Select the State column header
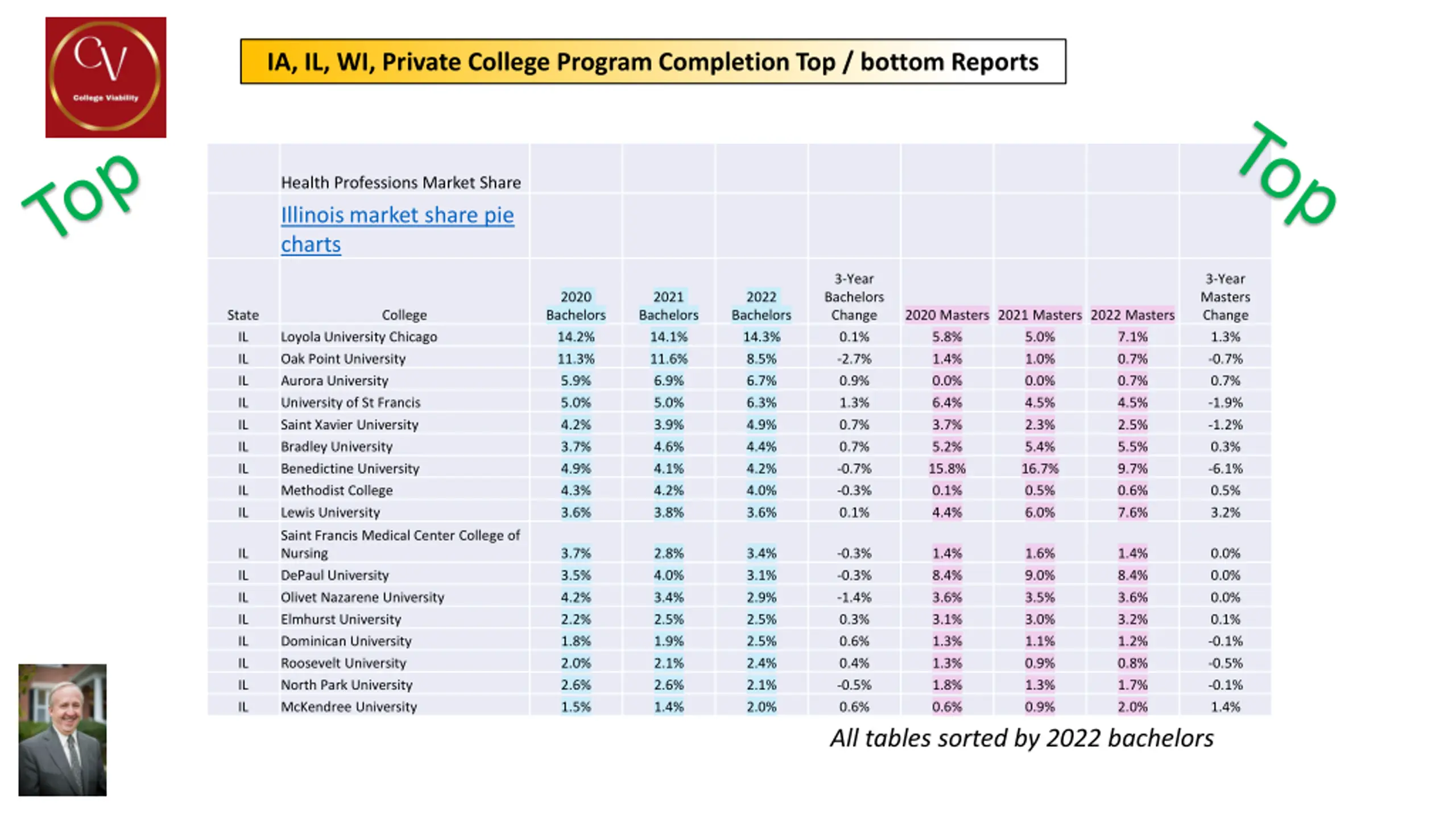The image size is (1456, 819). click(x=243, y=315)
